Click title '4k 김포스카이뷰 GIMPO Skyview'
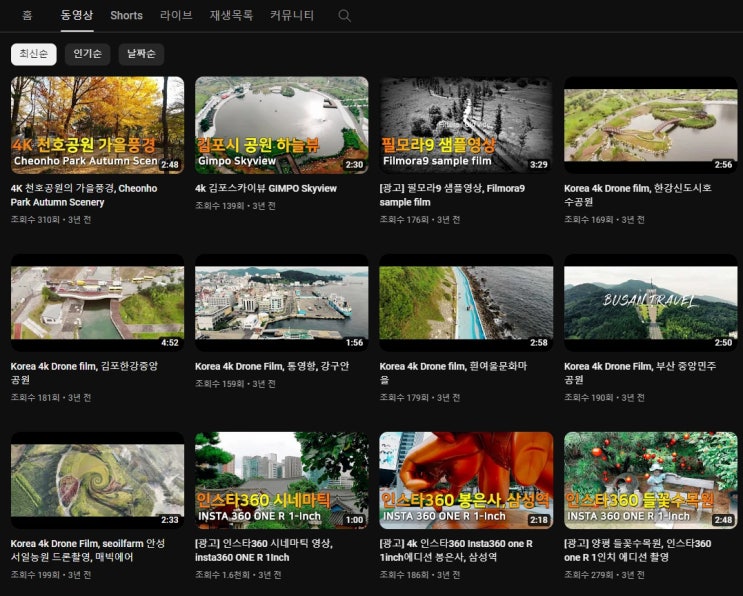This screenshot has width=743, height=596. pyautogui.click(x=266, y=189)
